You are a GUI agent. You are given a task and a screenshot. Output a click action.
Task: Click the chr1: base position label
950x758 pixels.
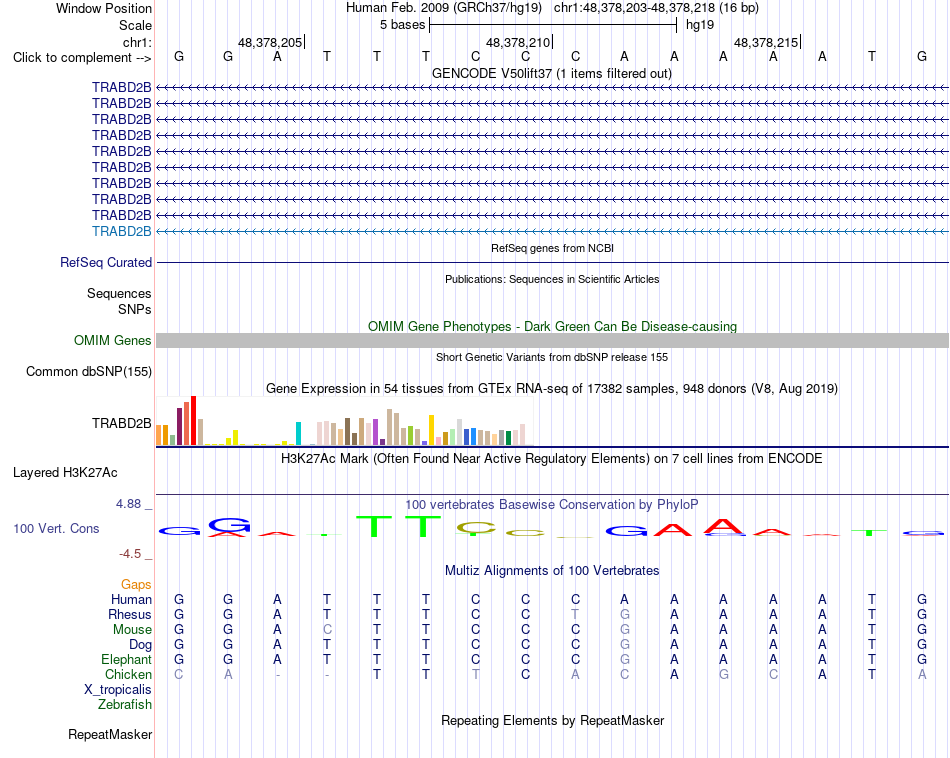point(137,42)
